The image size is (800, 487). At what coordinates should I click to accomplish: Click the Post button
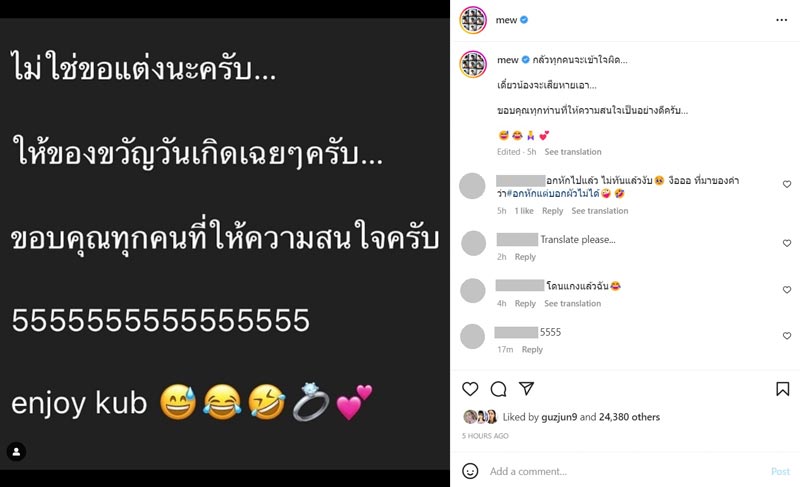tap(780, 471)
